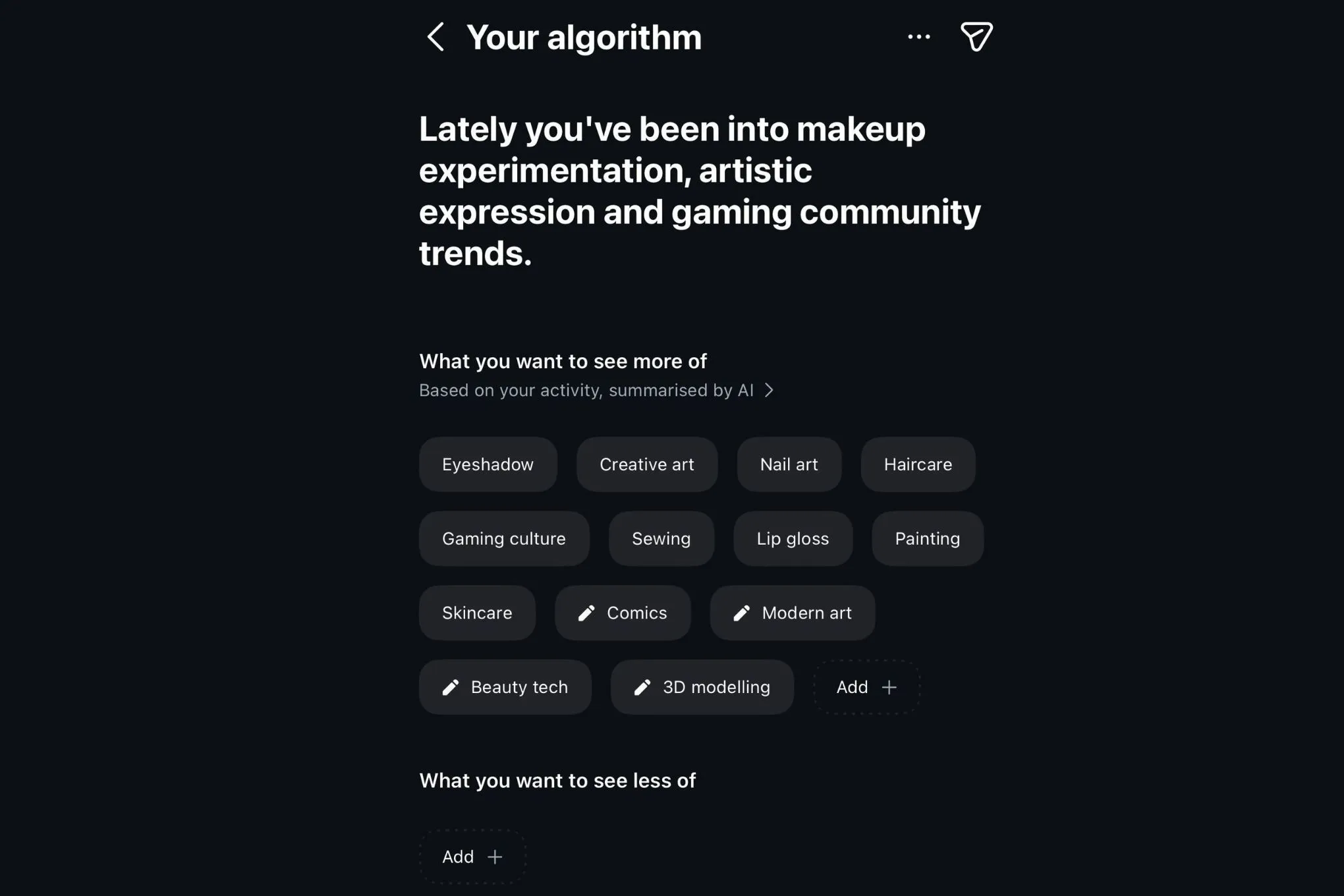This screenshot has height=896, width=1344.
Task: Select the Skincare interest chip
Action: coord(477,613)
